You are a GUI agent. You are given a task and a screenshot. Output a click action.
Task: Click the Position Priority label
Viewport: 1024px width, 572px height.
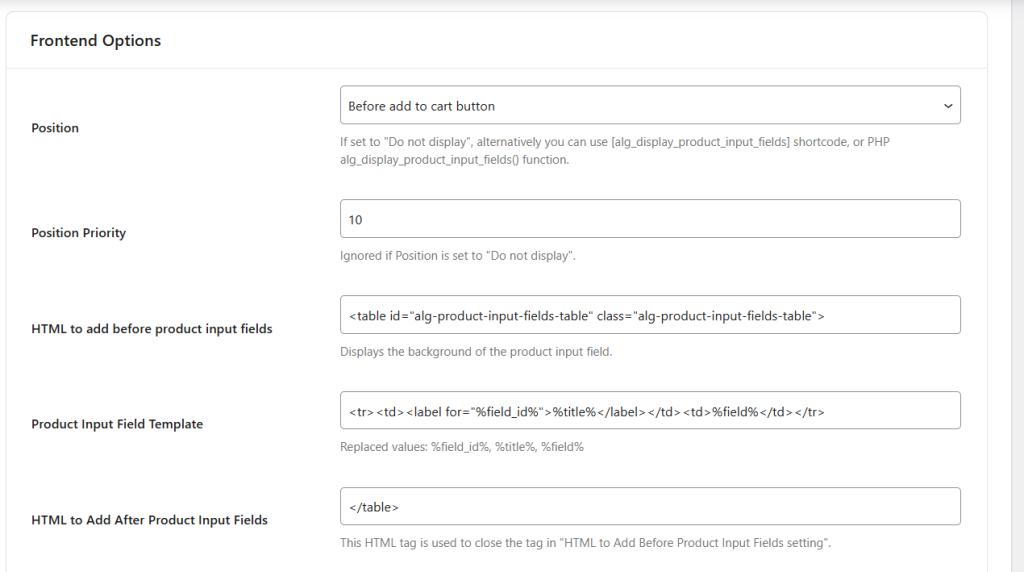[79, 233]
